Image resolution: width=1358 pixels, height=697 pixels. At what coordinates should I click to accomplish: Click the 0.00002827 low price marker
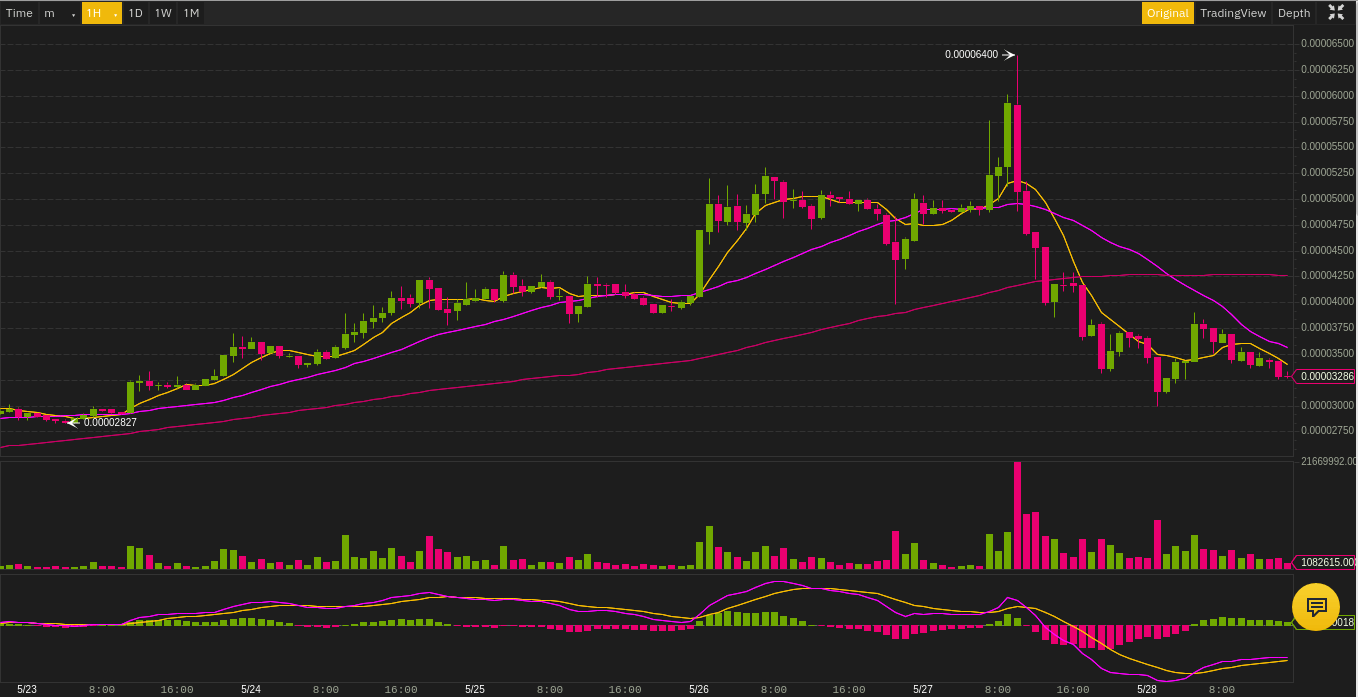point(110,422)
